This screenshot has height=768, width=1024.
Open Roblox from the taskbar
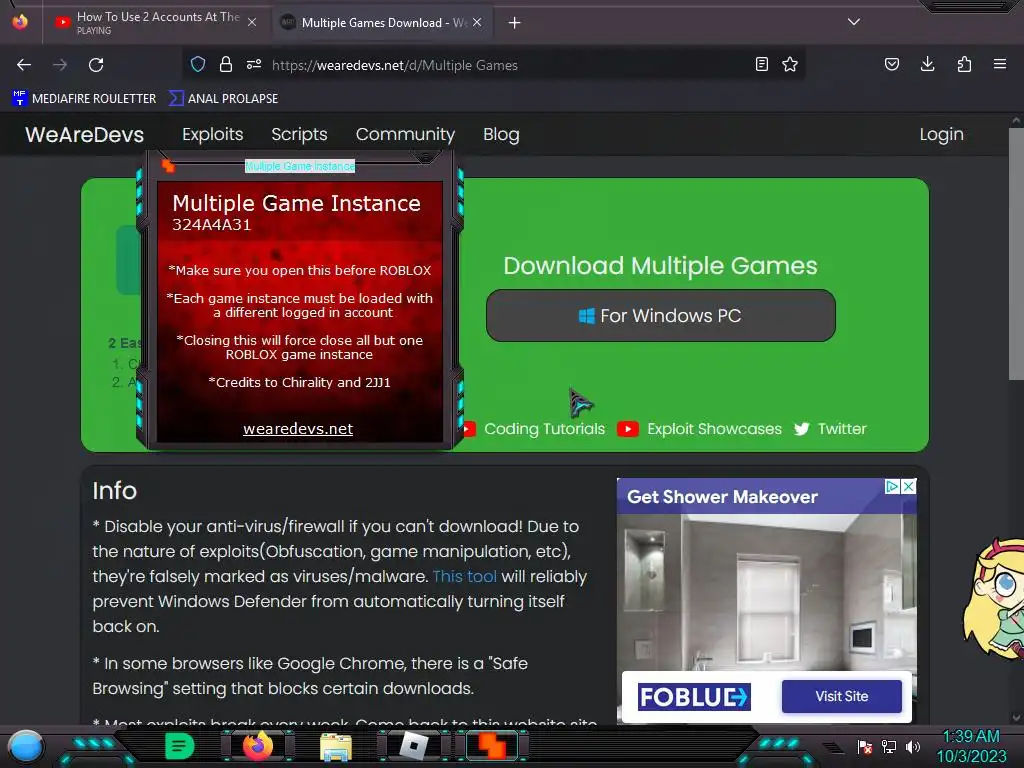tap(413, 746)
